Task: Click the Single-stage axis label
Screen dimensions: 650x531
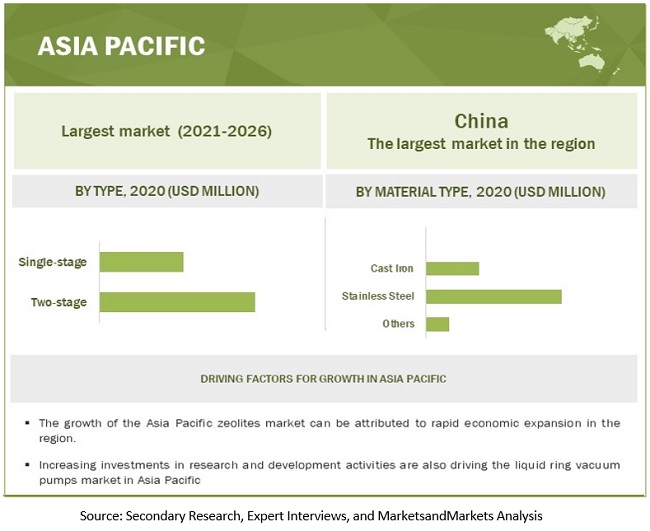Action: (x=52, y=263)
